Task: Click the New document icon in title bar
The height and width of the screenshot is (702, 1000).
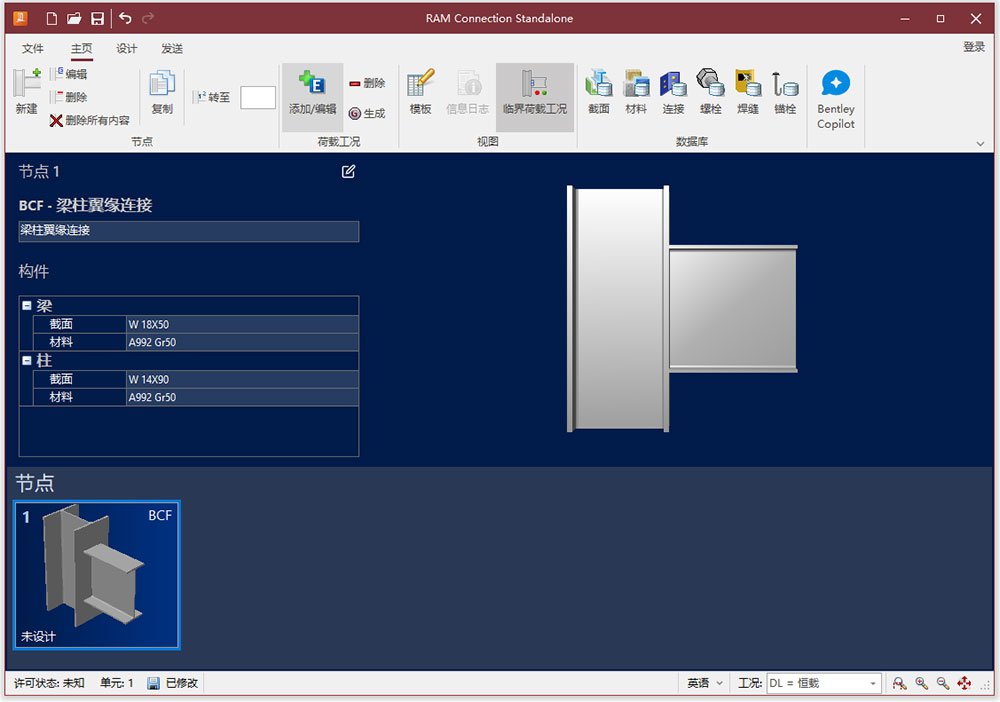Action: point(52,18)
